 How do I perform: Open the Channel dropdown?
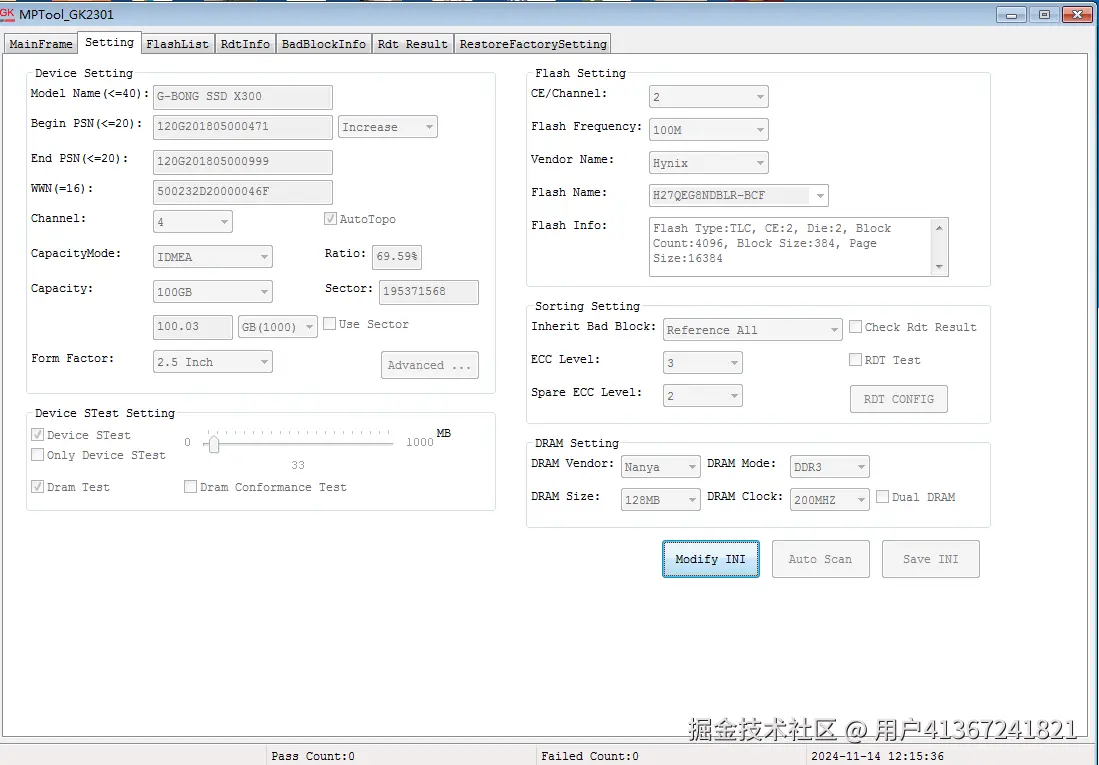point(193,222)
